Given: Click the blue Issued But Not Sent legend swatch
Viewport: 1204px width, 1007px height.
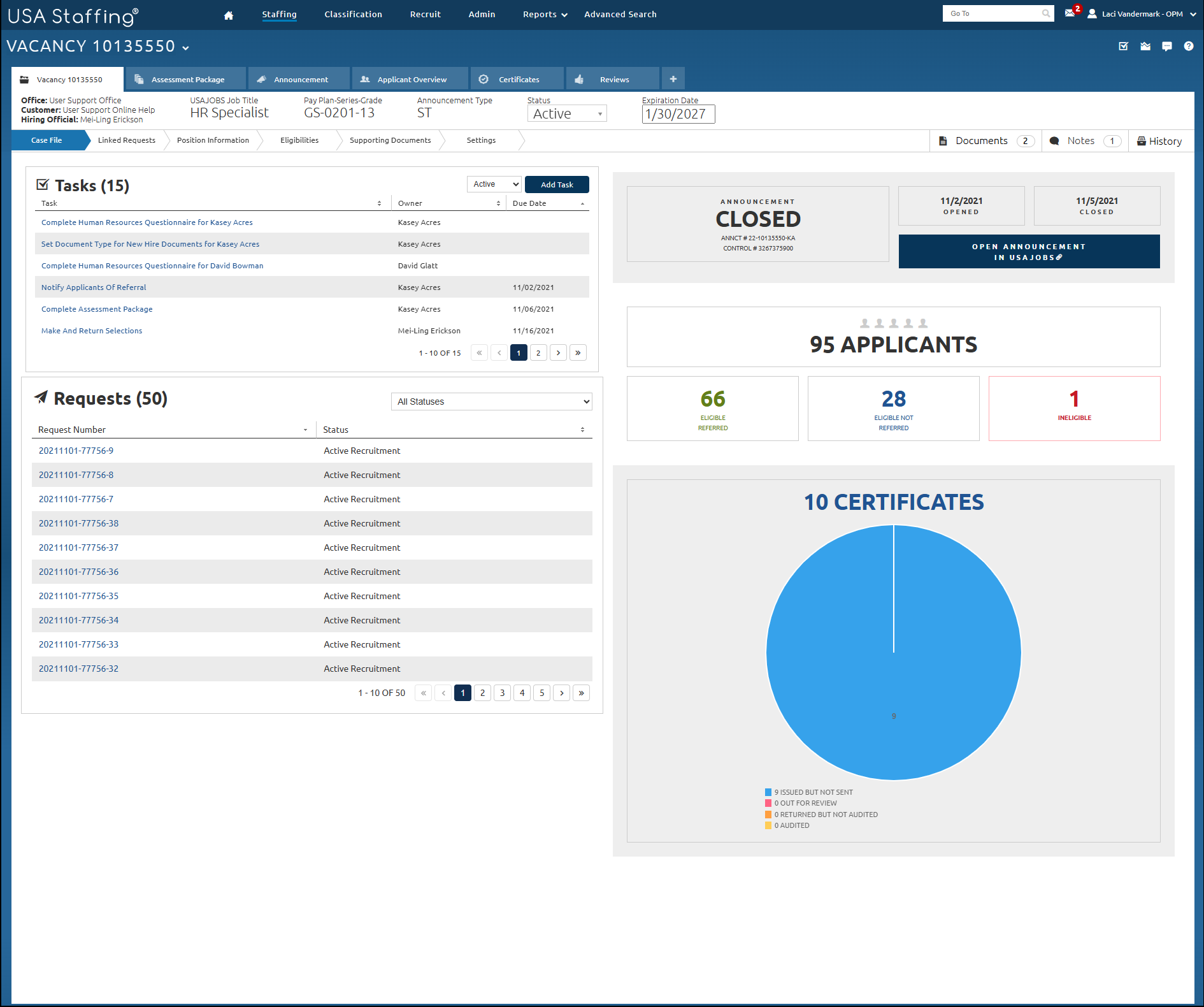Looking at the screenshot, I should coord(768,792).
